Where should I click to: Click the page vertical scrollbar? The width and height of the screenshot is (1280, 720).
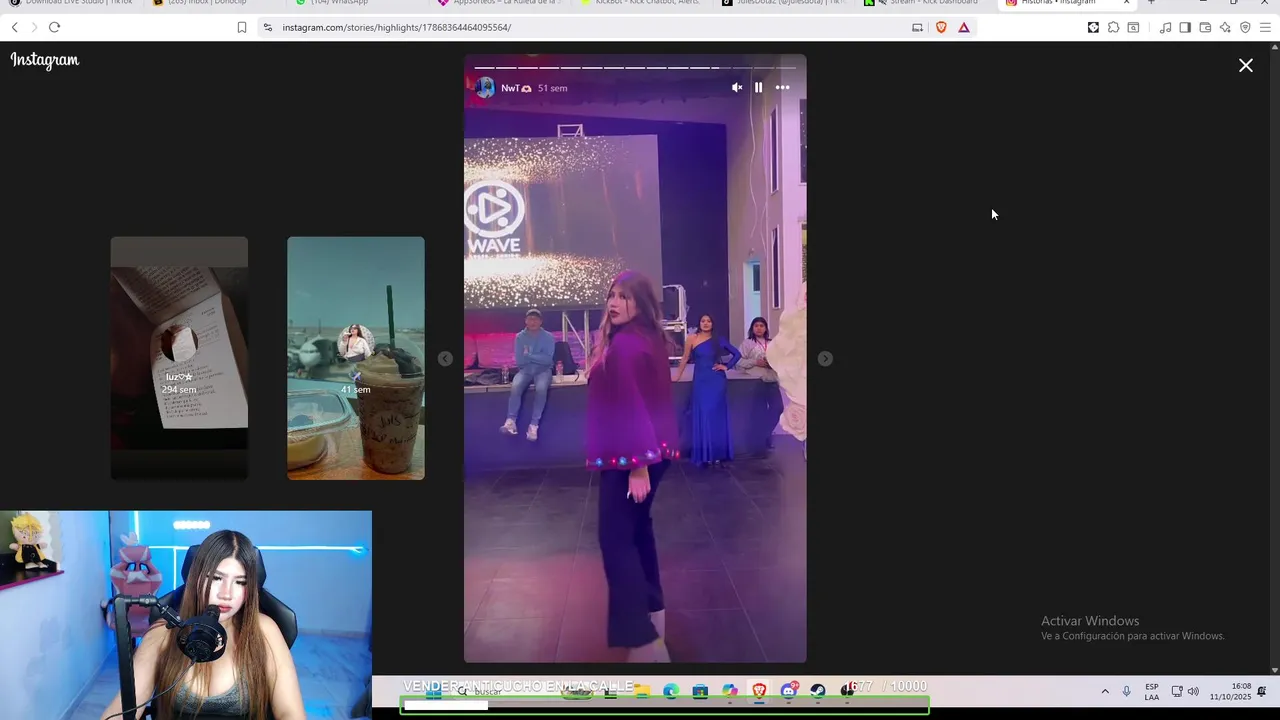point(1274,358)
